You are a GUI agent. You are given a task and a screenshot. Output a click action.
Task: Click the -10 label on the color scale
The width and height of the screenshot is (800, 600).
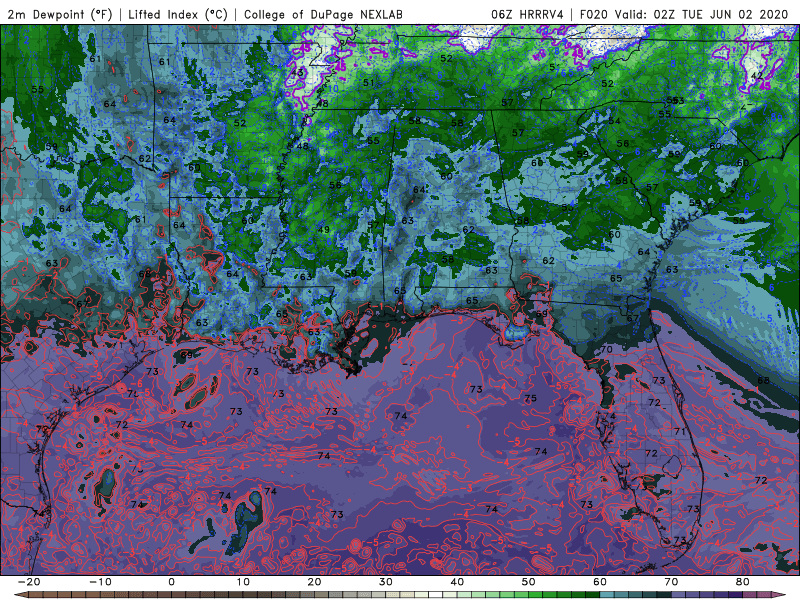tap(100, 582)
